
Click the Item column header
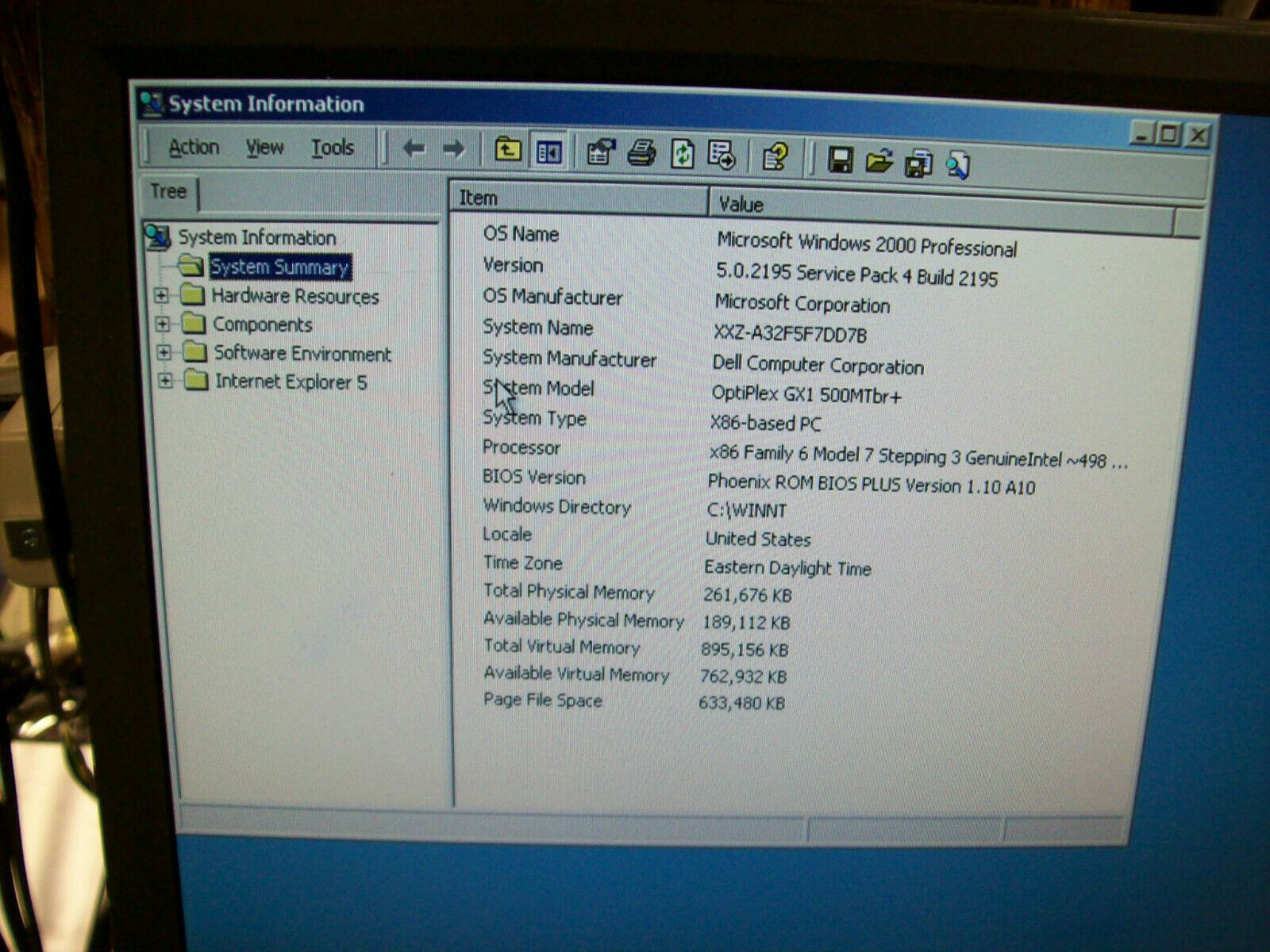(x=579, y=198)
